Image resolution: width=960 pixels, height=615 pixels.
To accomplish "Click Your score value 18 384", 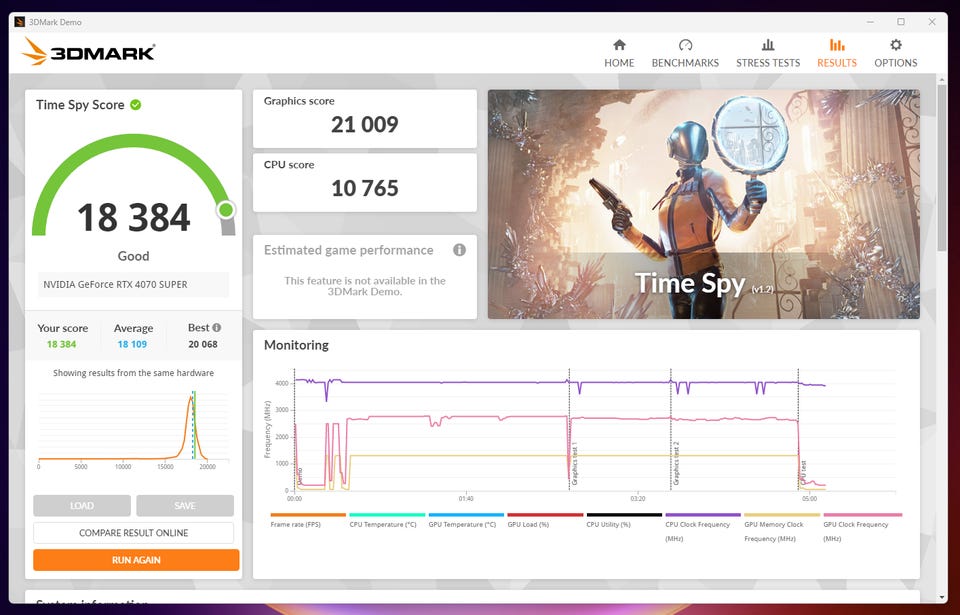I will click(x=61, y=344).
